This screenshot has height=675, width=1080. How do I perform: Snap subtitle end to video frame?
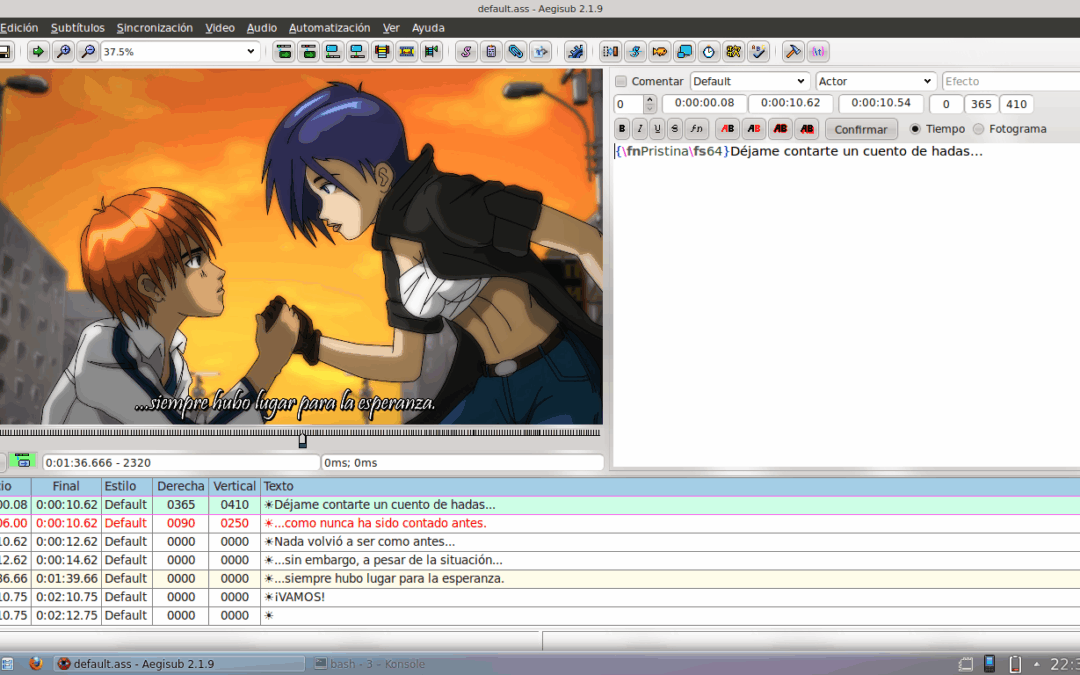click(357, 52)
